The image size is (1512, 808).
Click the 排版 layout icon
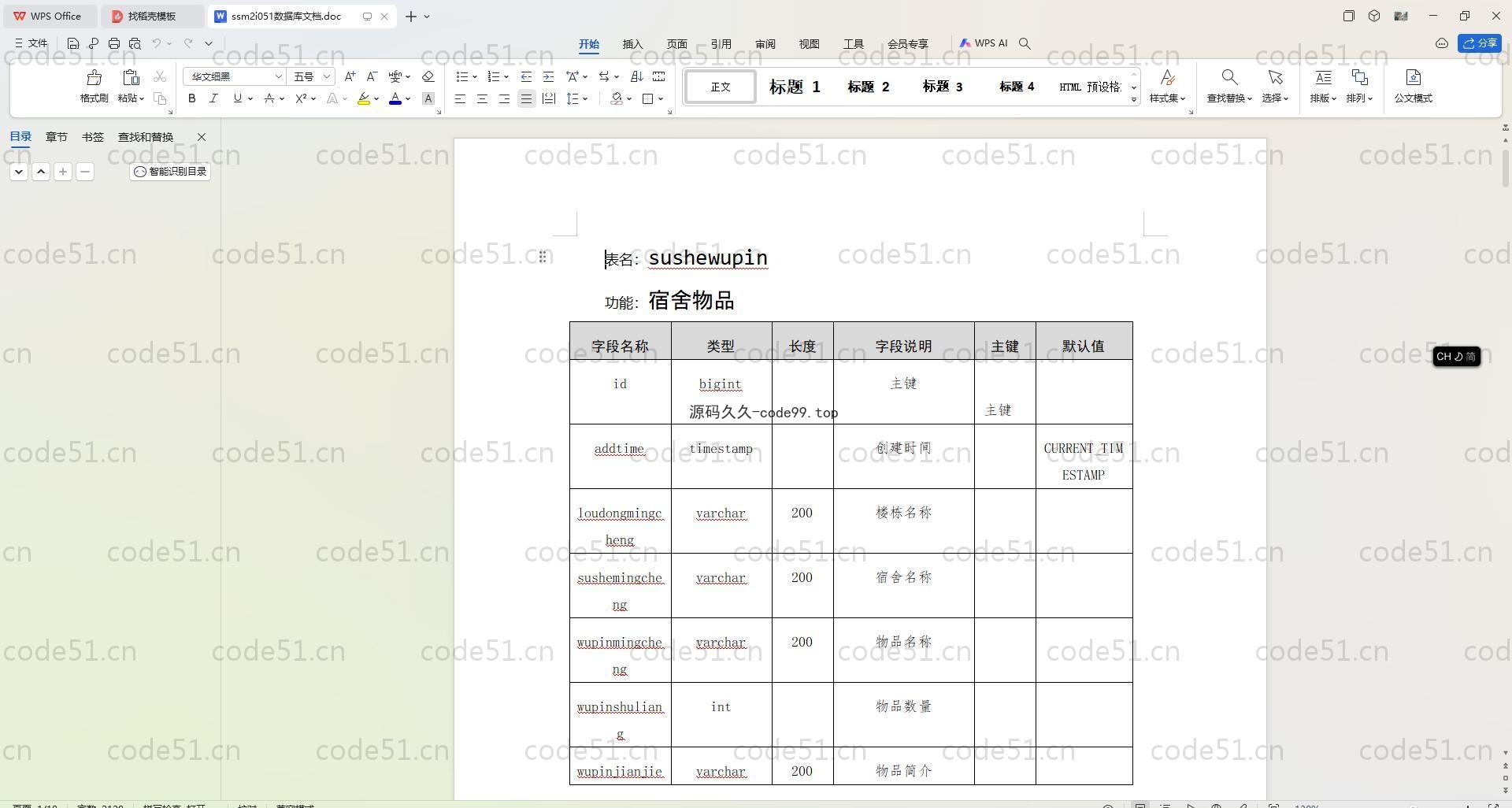[1323, 77]
